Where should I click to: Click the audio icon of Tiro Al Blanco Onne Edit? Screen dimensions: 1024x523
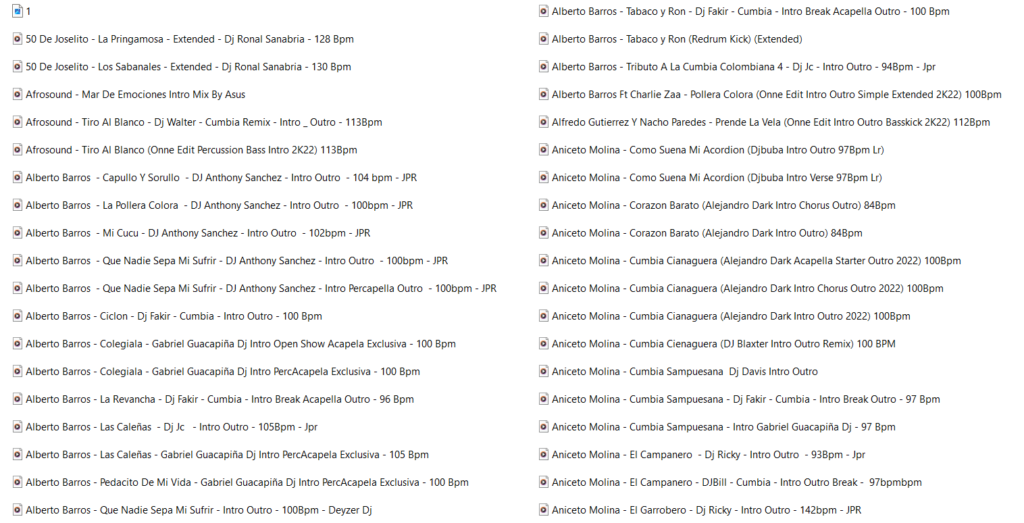click(x=18, y=150)
